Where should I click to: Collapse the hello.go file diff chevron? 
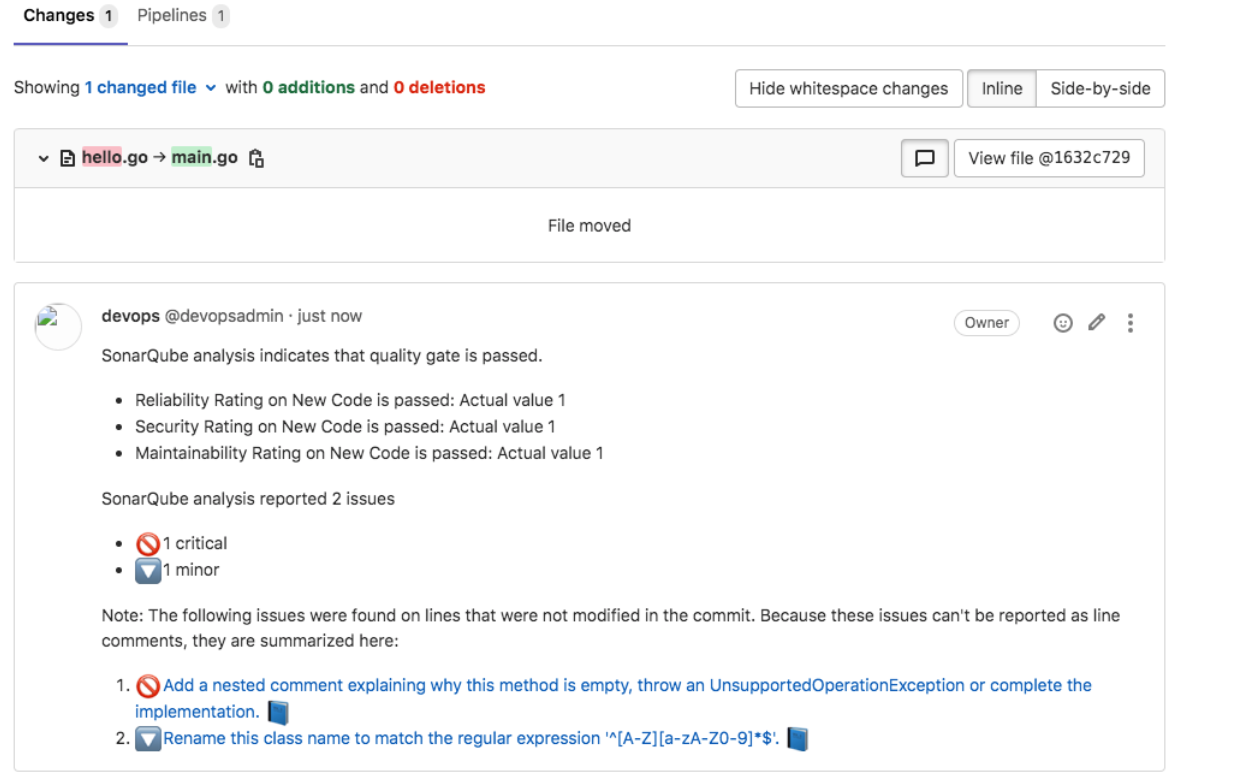(x=44, y=158)
